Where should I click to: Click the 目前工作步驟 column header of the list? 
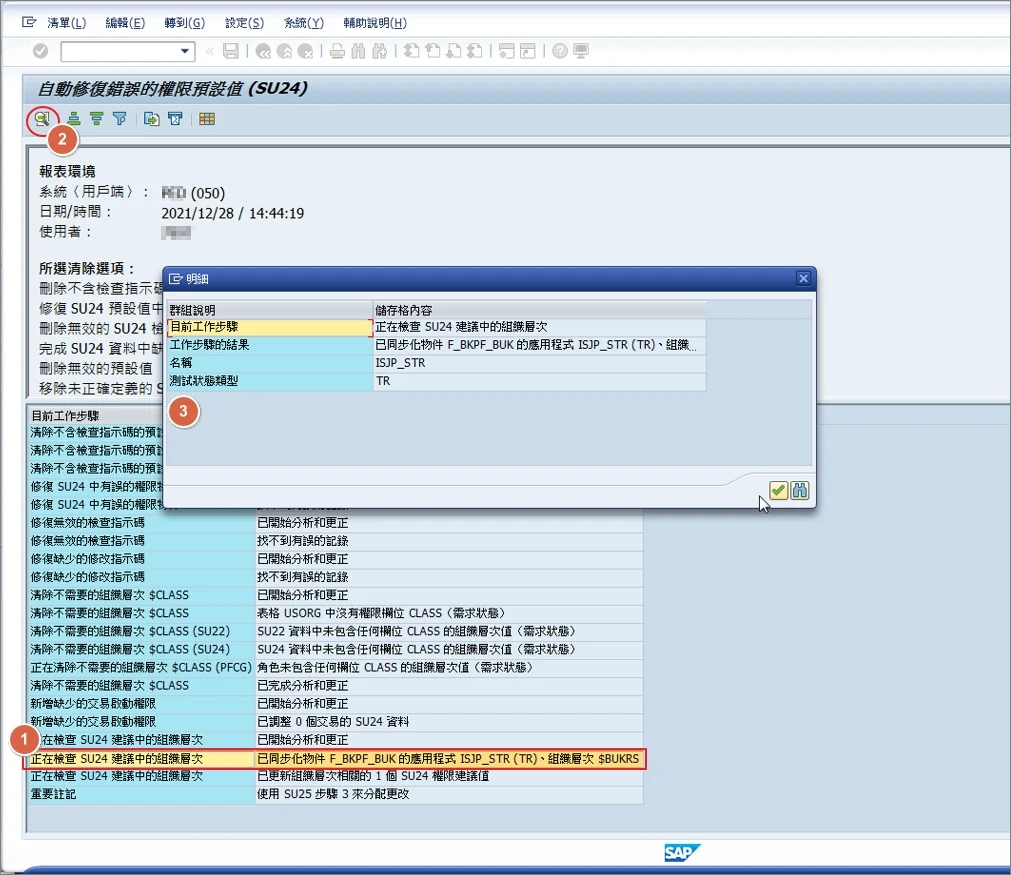click(97, 415)
